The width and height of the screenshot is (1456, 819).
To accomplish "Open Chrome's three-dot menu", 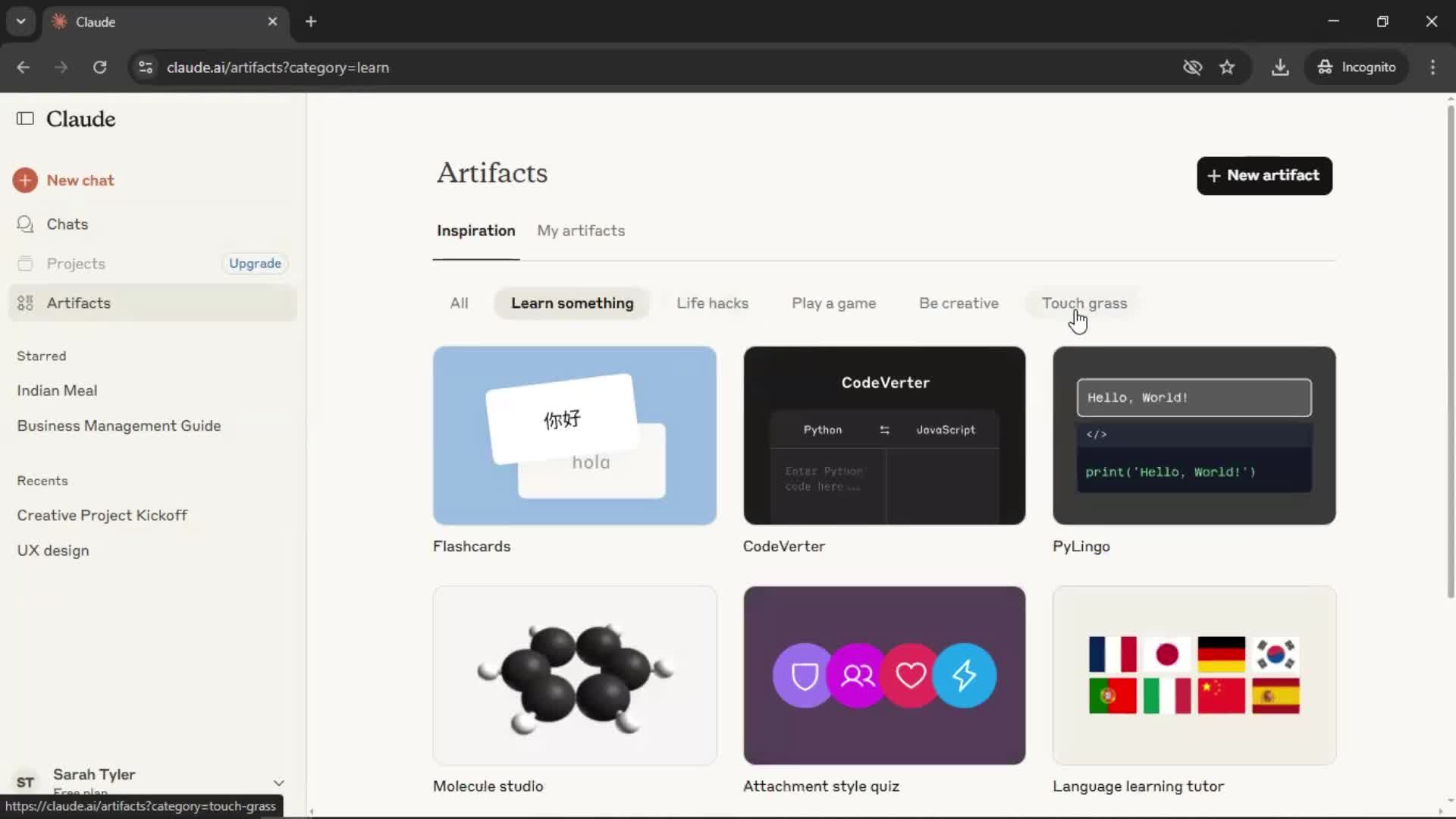I will 1432,67.
